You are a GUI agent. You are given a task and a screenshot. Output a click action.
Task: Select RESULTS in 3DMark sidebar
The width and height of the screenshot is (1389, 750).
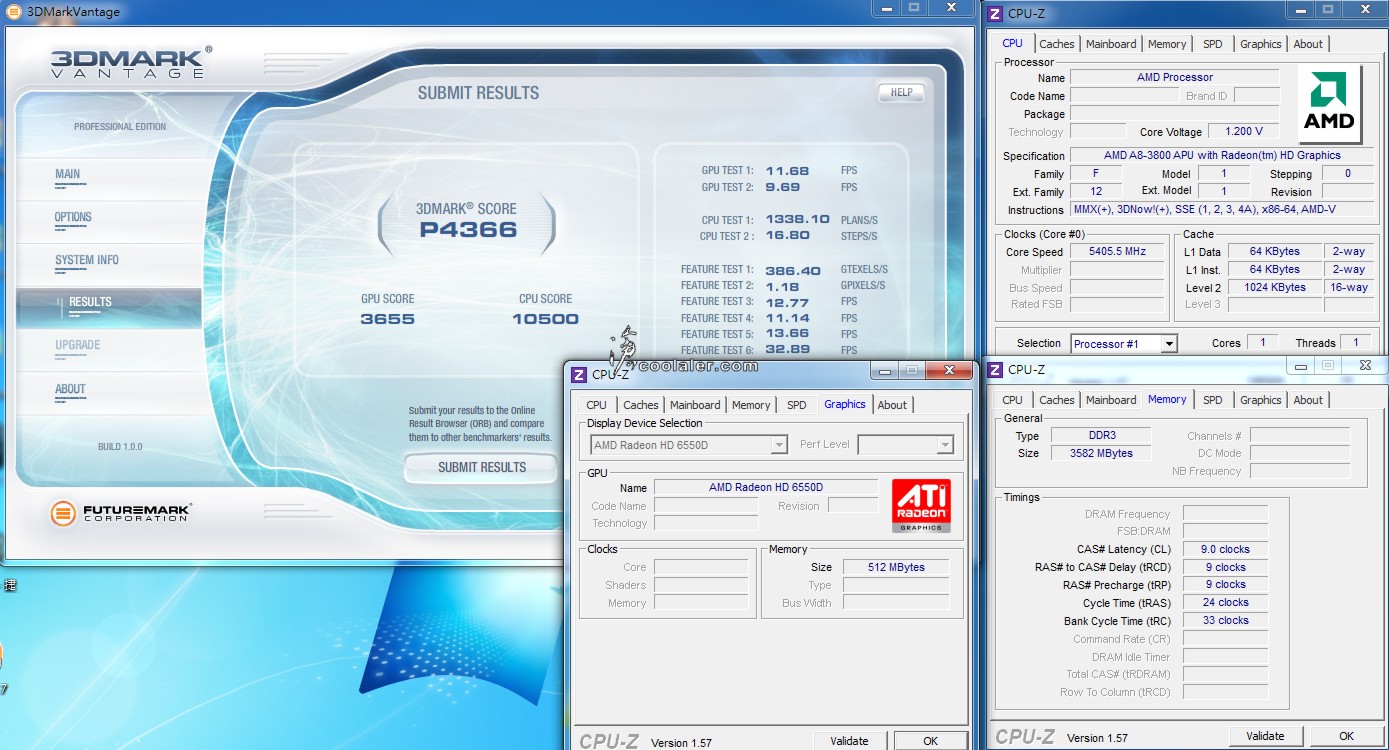click(108, 307)
